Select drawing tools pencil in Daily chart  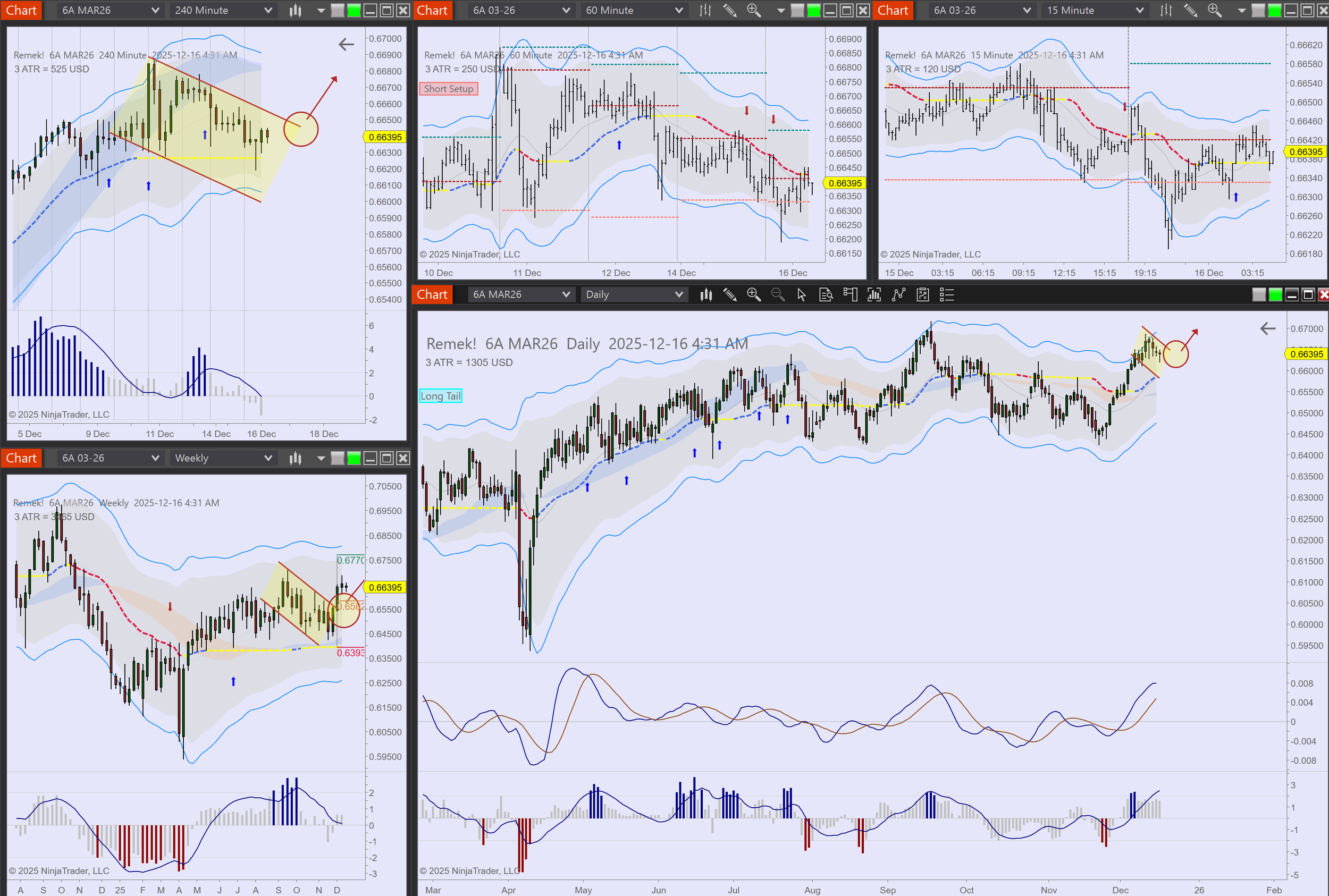(x=729, y=294)
